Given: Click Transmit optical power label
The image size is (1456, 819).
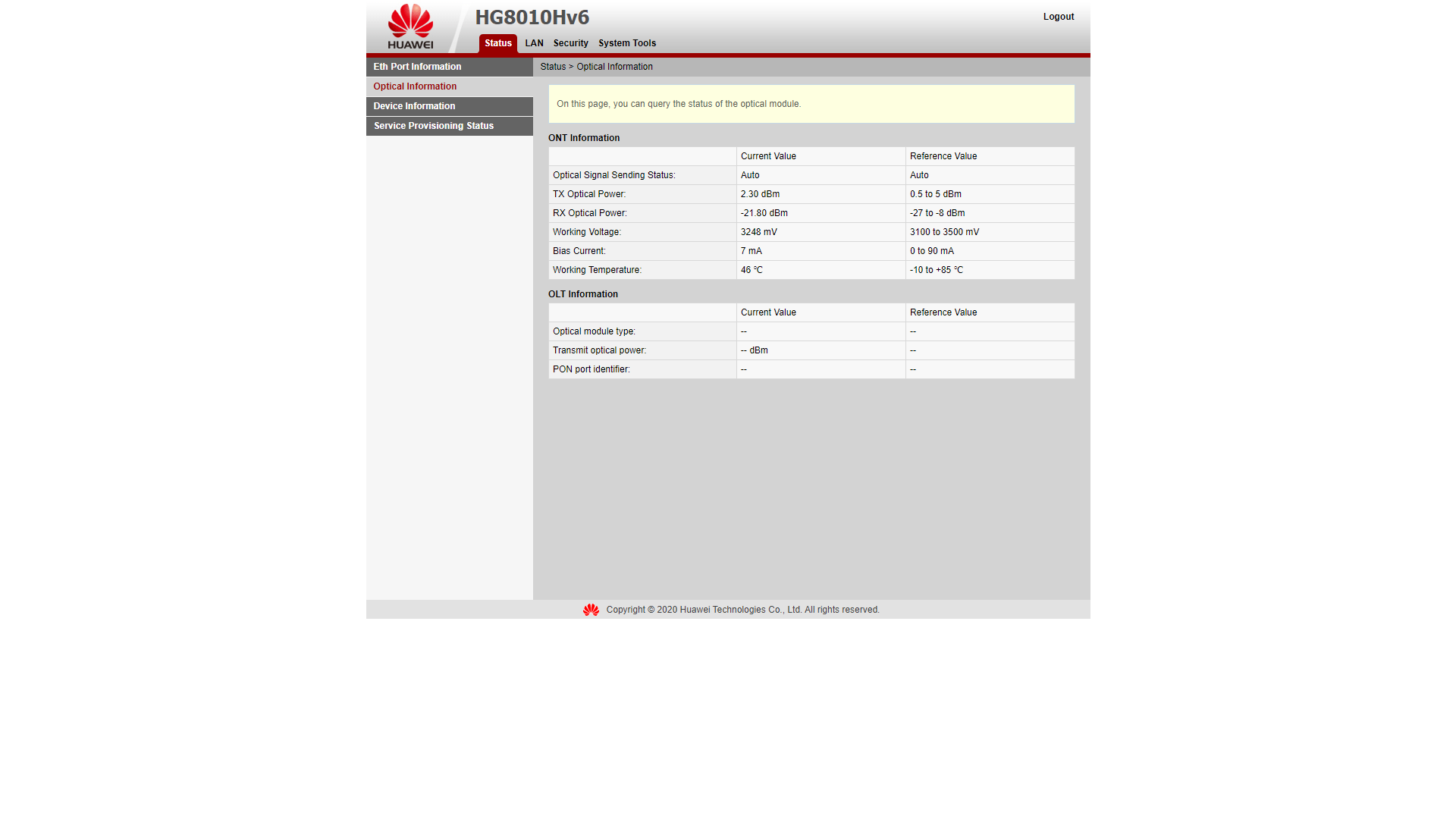Looking at the screenshot, I should coord(599,350).
